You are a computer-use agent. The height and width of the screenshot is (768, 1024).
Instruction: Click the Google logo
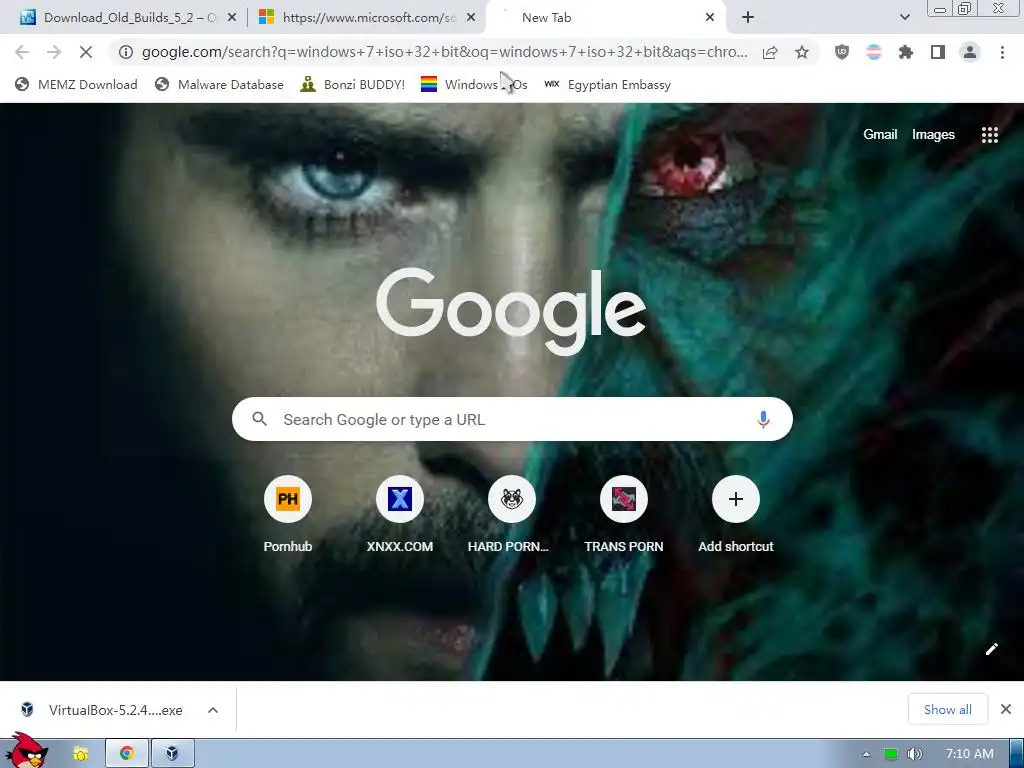(x=511, y=311)
